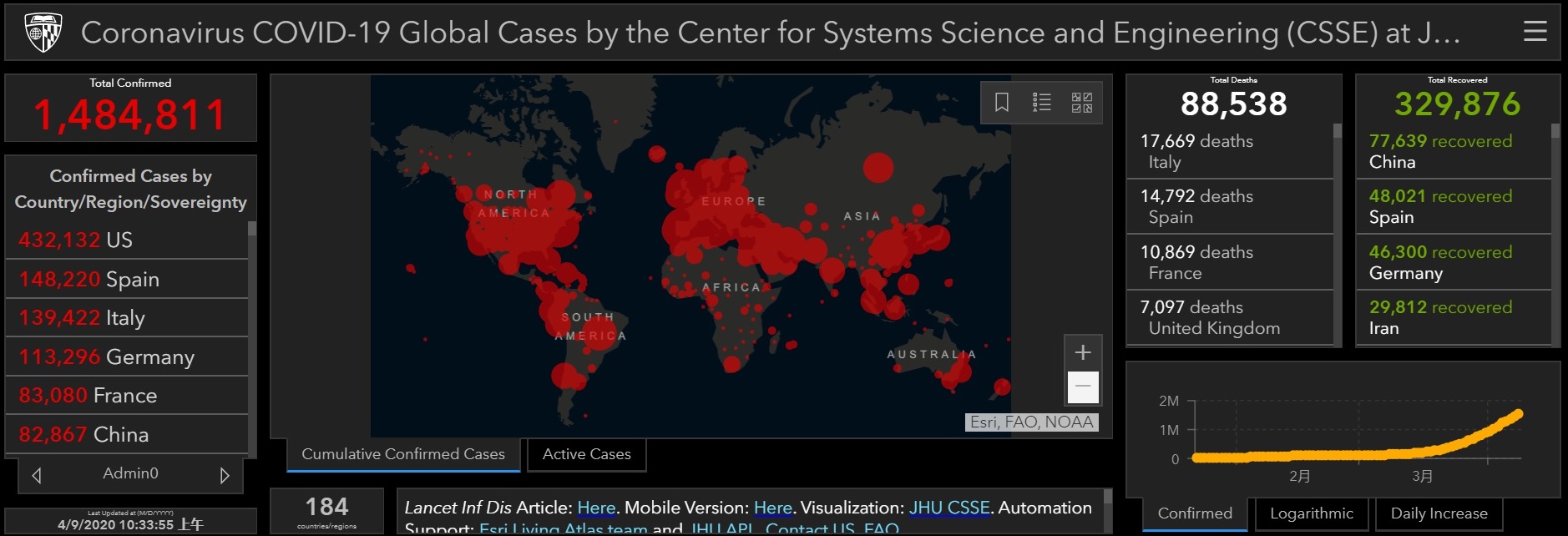
Task: Select China in confirmed cases list
Action: pos(126,434)
